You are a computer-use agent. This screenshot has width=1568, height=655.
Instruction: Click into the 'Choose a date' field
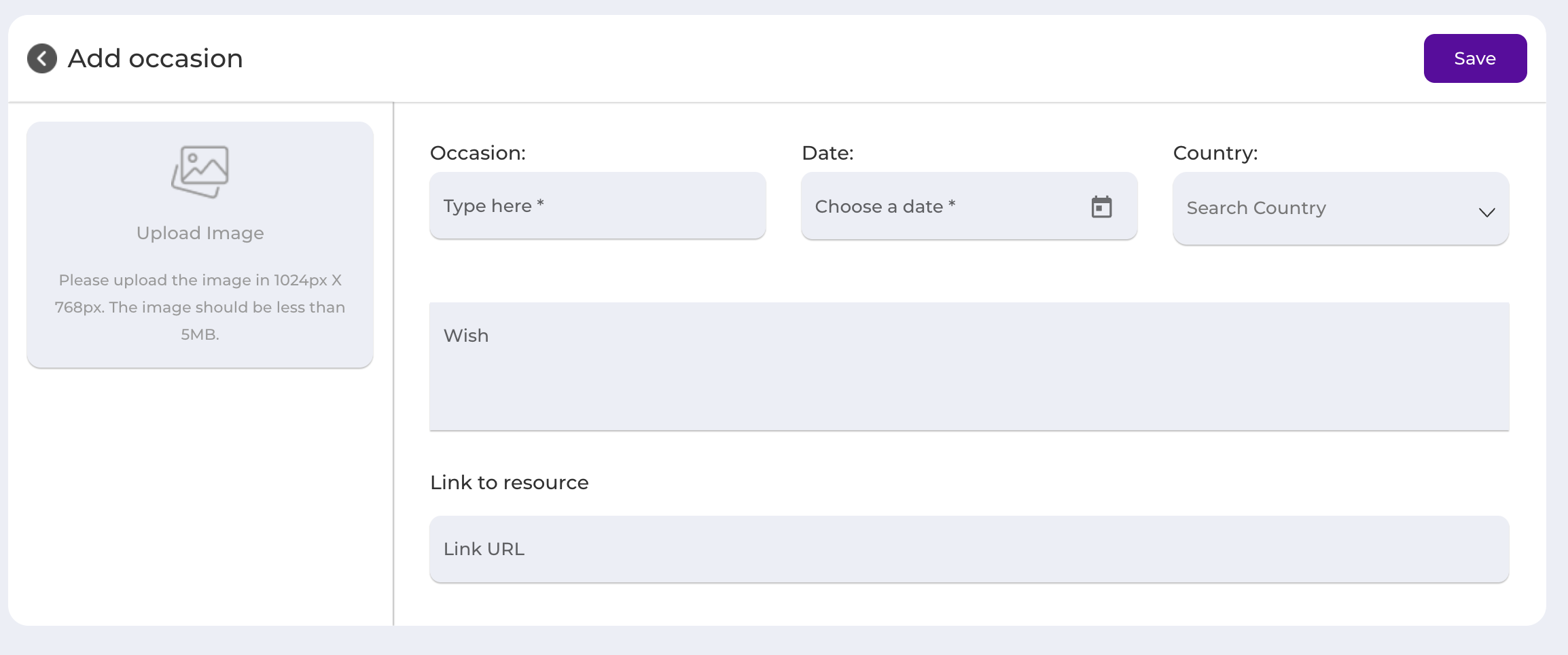969,206
